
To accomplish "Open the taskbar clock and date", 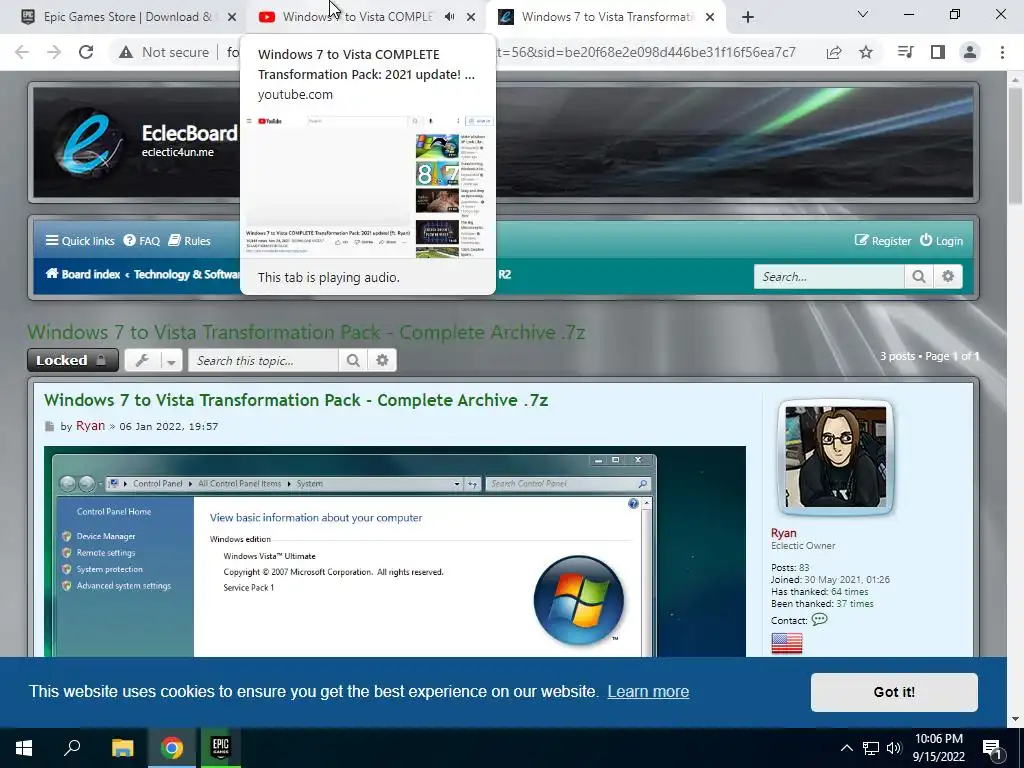I will point(938,748).
